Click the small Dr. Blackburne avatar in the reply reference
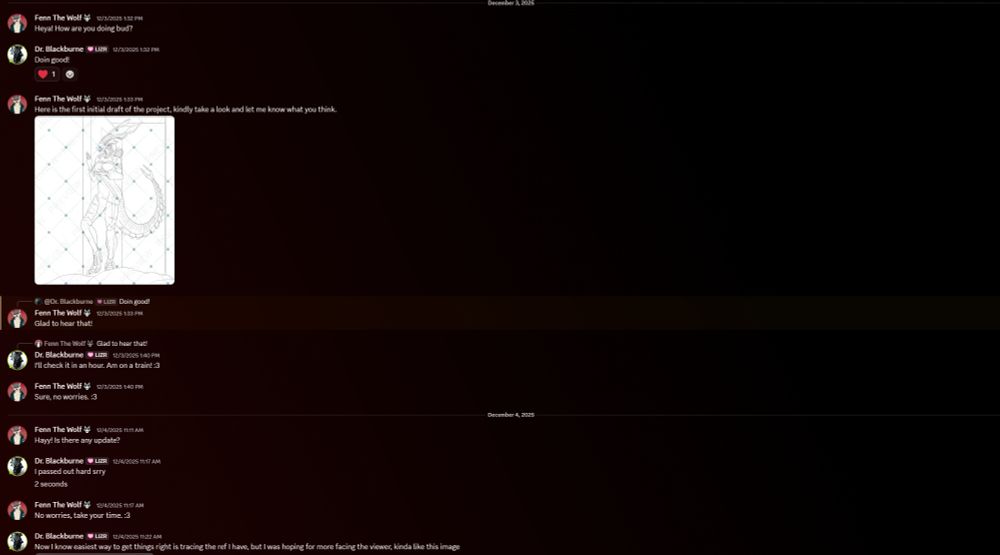Screen dimensions: 1000x555 (x=38, y=302)
